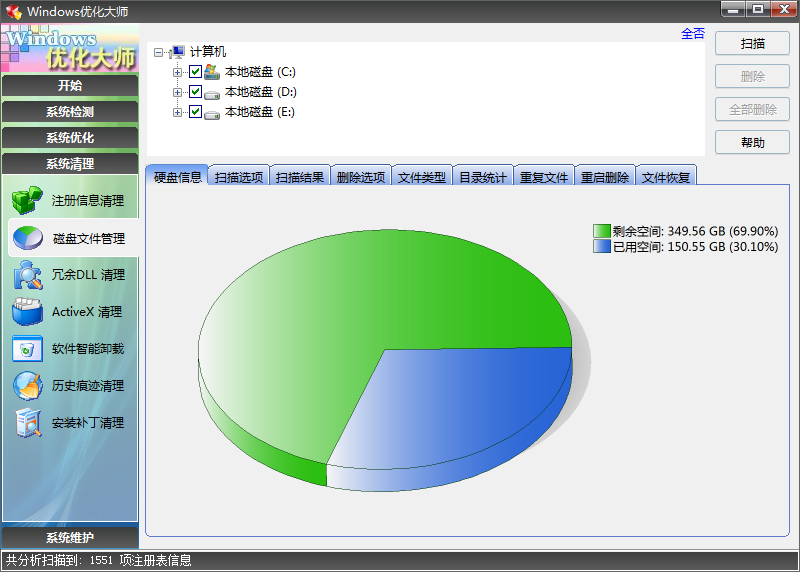Switch to the 文件恢复 tab

(x=666, y=177)
